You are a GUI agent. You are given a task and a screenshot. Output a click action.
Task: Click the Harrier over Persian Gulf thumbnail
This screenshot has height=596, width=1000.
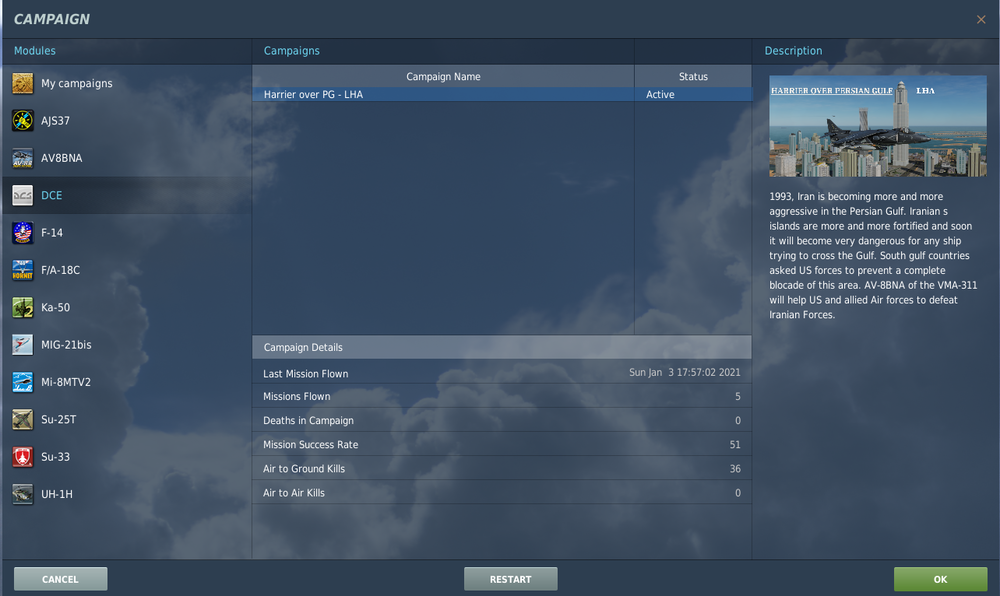(878, 126)
